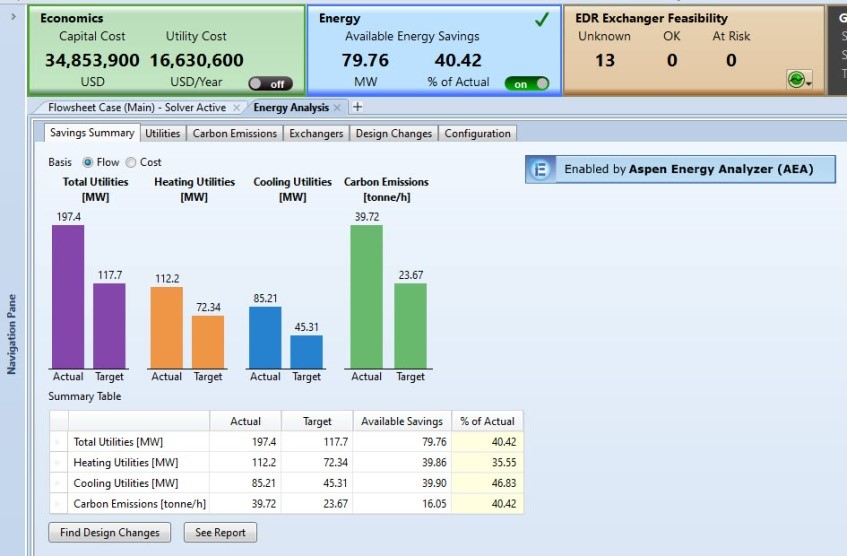Screen dimensions: 847x556
Task: Click the Find Design Changes button
Action: 110,533
